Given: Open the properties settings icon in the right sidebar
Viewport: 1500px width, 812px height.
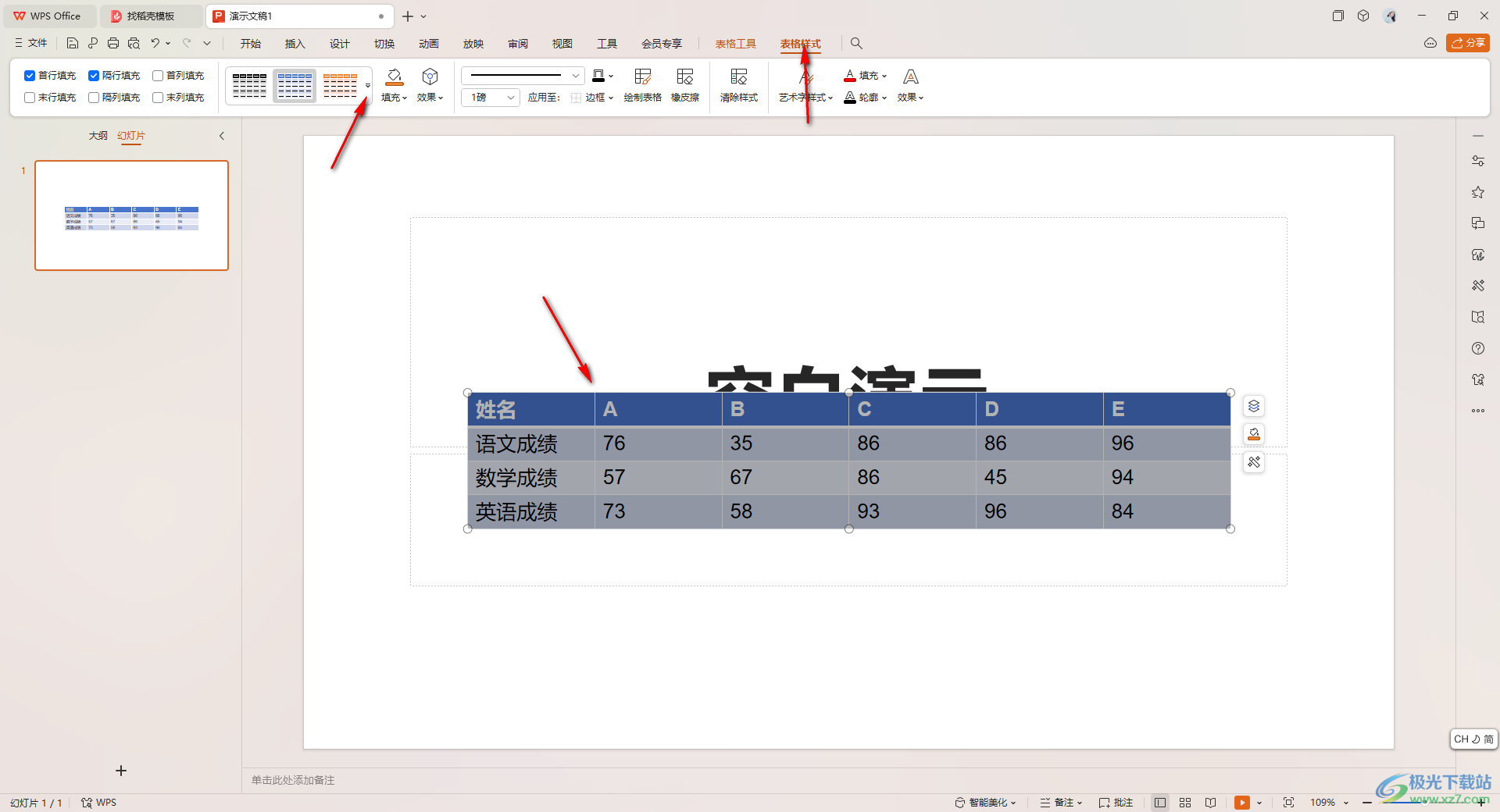Looking at the screenshot, I should 1478,161.
